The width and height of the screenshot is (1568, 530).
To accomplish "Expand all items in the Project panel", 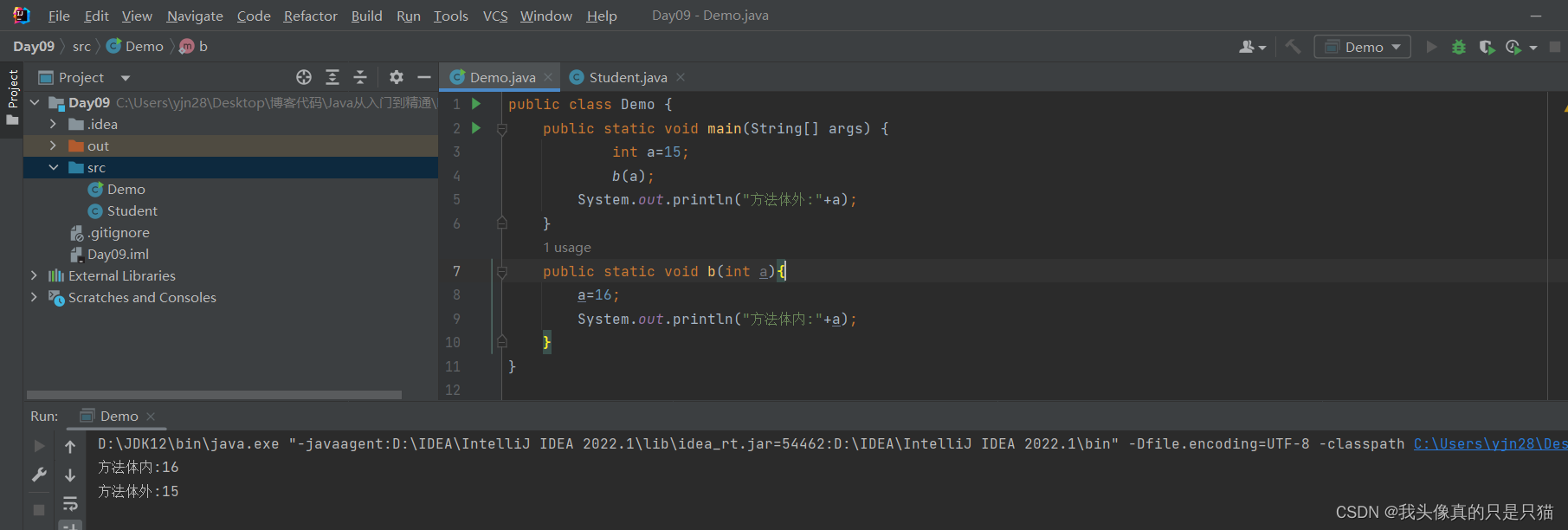I will (x=332, y=77).
